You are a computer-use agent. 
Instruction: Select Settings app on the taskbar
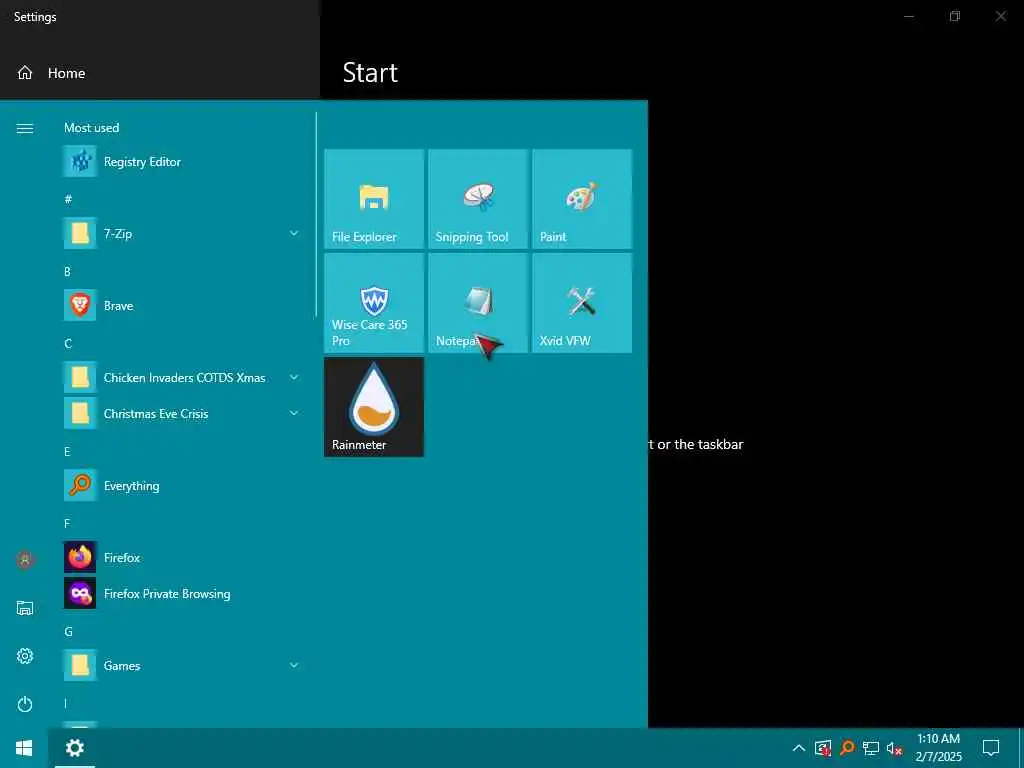pyautogui.click(x=74, y=748)
